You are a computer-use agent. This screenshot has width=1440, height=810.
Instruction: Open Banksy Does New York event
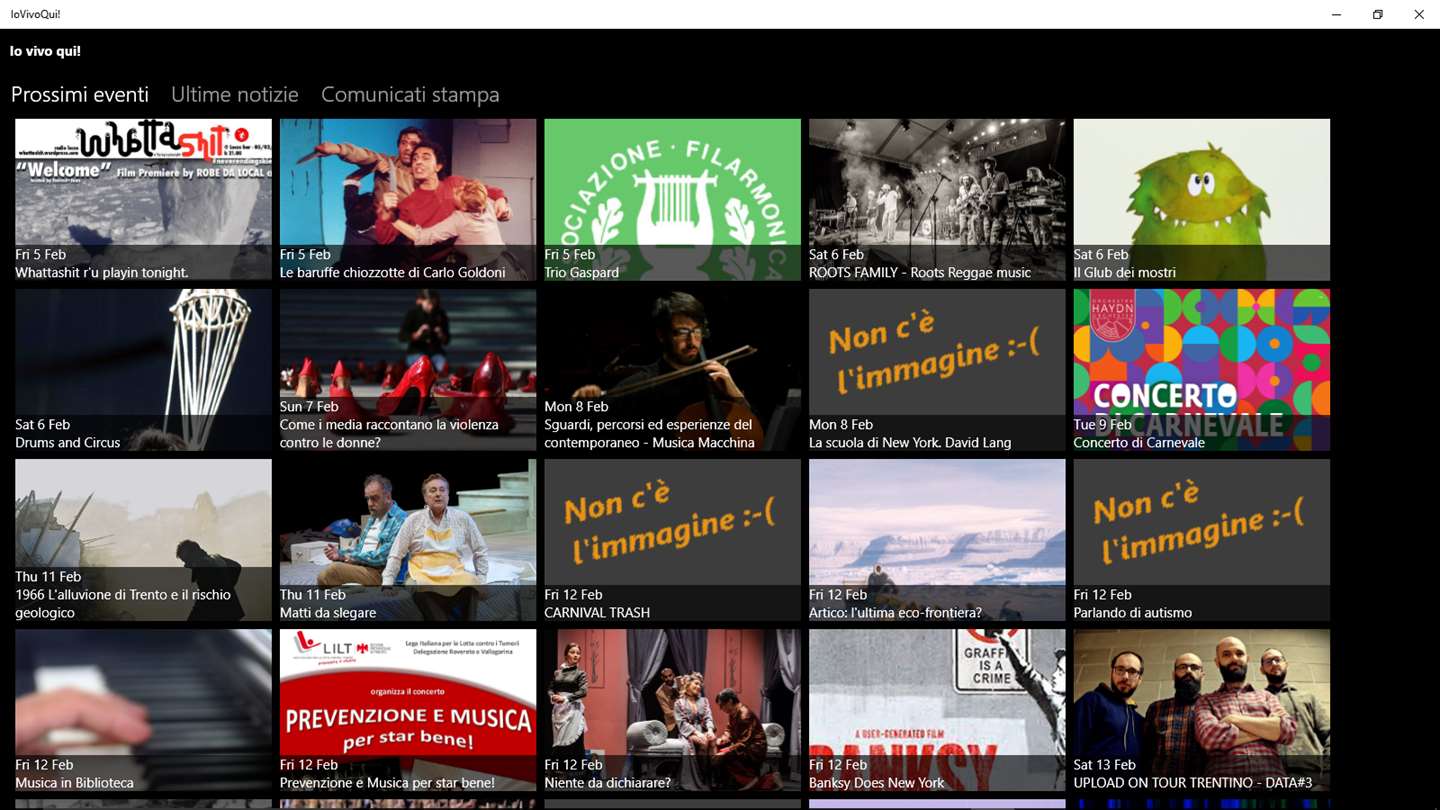click(x=937, y=710)
